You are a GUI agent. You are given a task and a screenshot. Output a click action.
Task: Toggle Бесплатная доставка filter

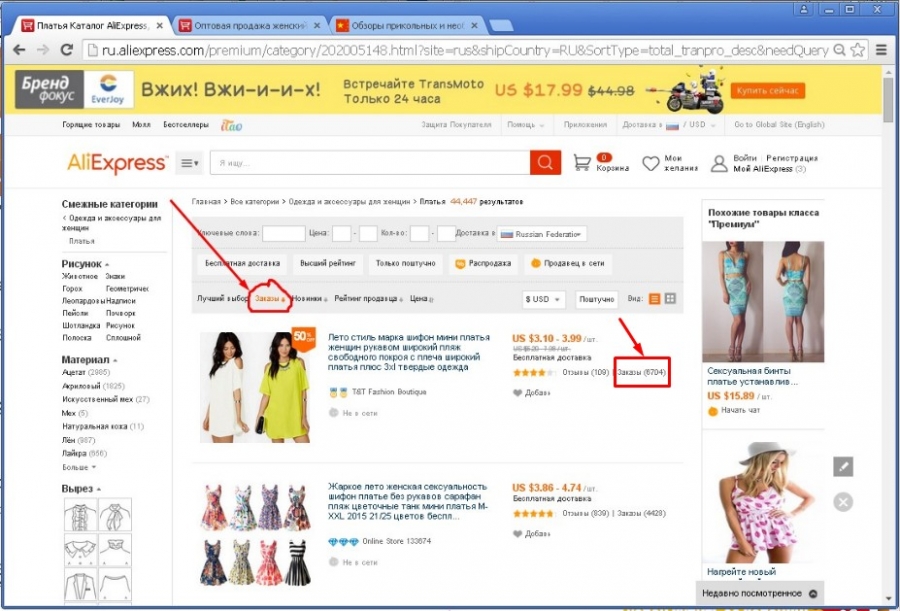pyautogui.click(x=242, y=264)
